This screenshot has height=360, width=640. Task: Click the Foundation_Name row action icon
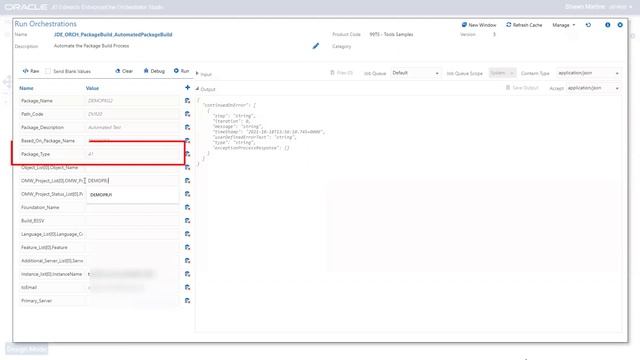pos(187,207)
